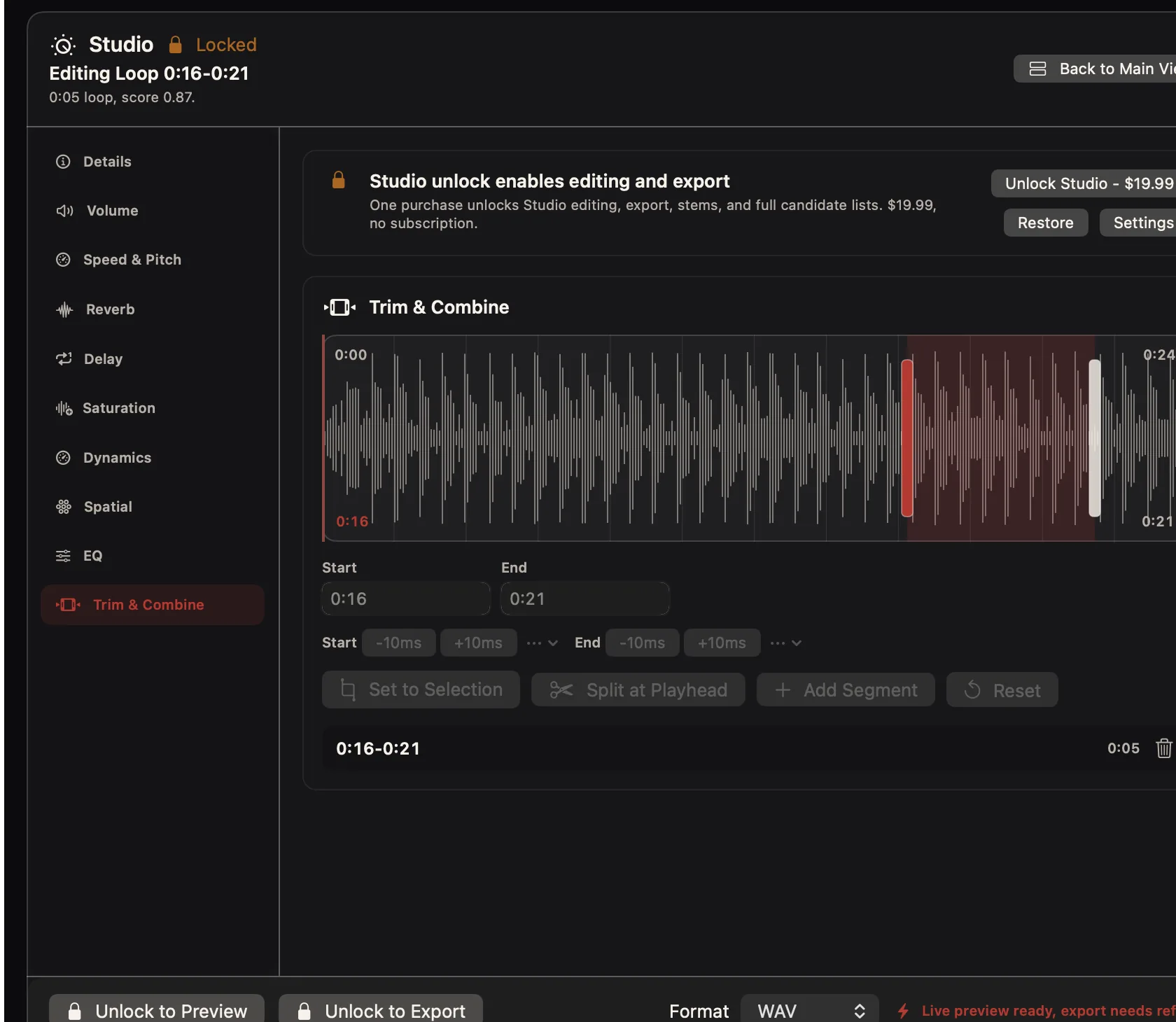Screen dimensions: 1176x1022
Task: Click Live preview ready status text
Action: [1049, 1011]
